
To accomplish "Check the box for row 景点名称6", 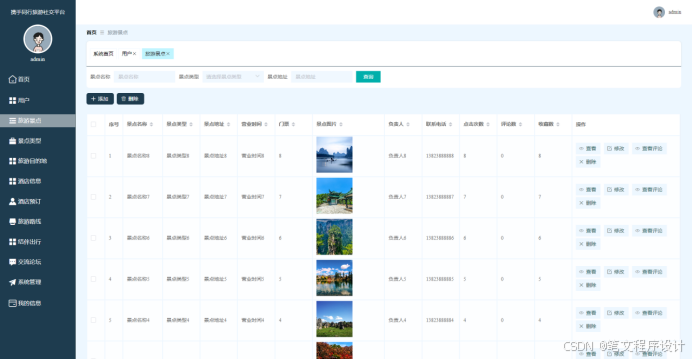I will 93,238.
